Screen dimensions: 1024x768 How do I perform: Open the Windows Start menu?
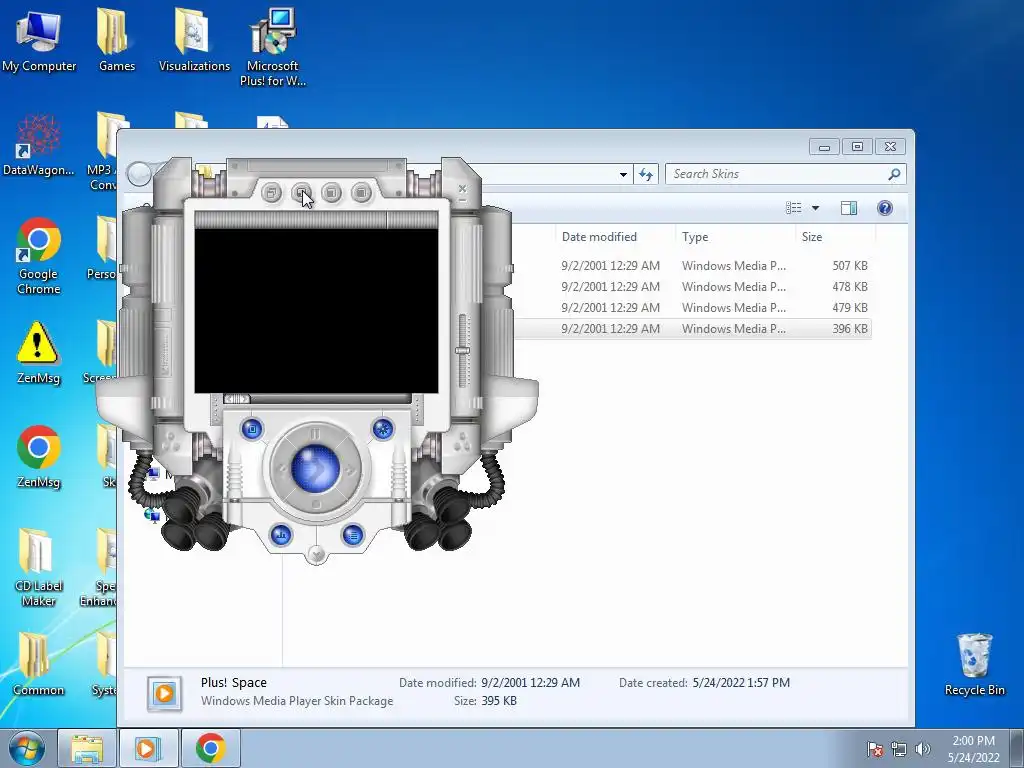tap(27, 748)
